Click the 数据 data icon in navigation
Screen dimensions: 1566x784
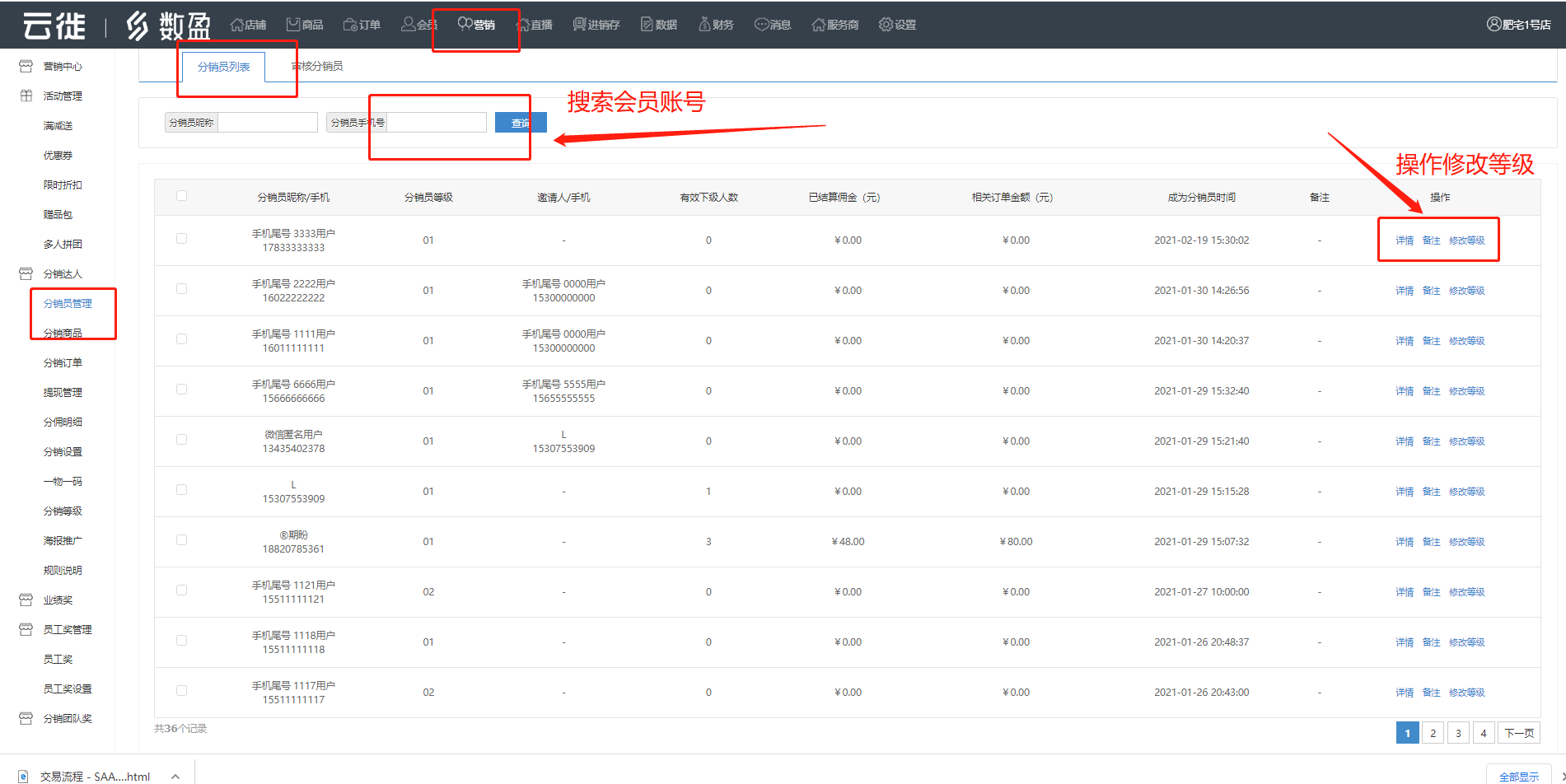(647, 25)
